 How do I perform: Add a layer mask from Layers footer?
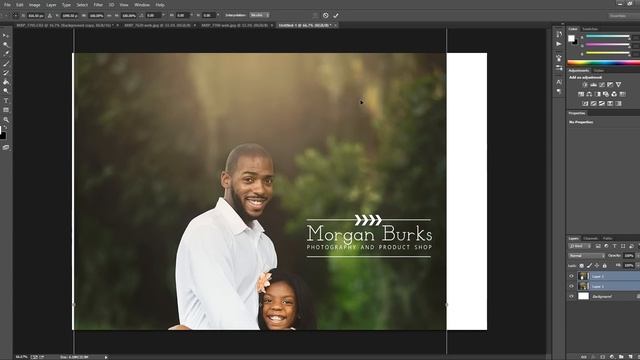(602, 357)
